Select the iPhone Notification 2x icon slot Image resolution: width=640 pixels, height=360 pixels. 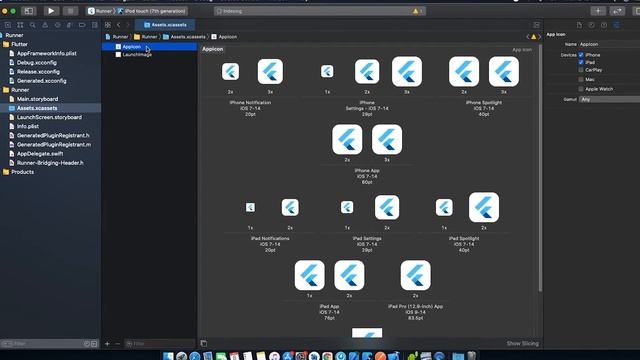click(x=230, y=72)
